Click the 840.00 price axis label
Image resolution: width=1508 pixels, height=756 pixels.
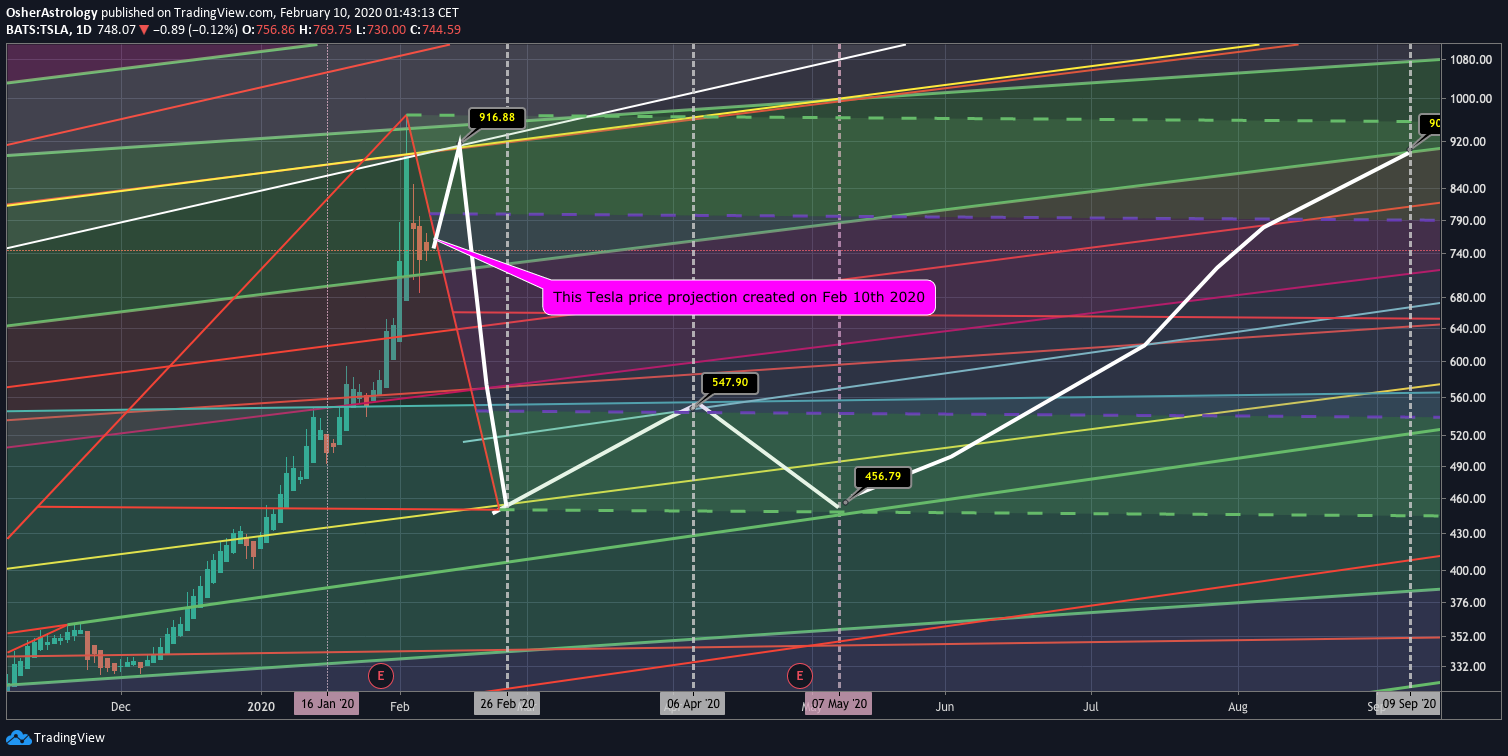[x=1470, y=189]
